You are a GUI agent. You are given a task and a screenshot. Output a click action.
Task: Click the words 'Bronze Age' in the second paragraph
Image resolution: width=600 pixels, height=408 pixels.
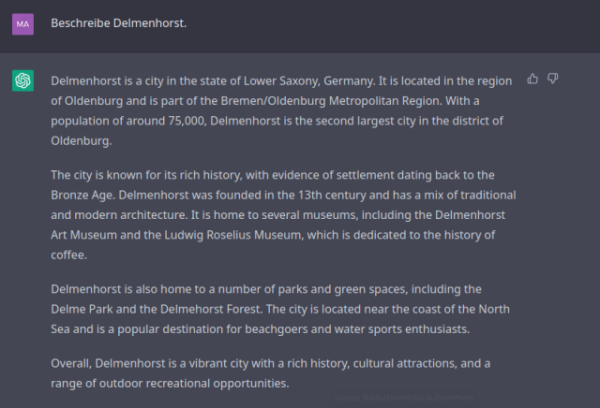82,195
